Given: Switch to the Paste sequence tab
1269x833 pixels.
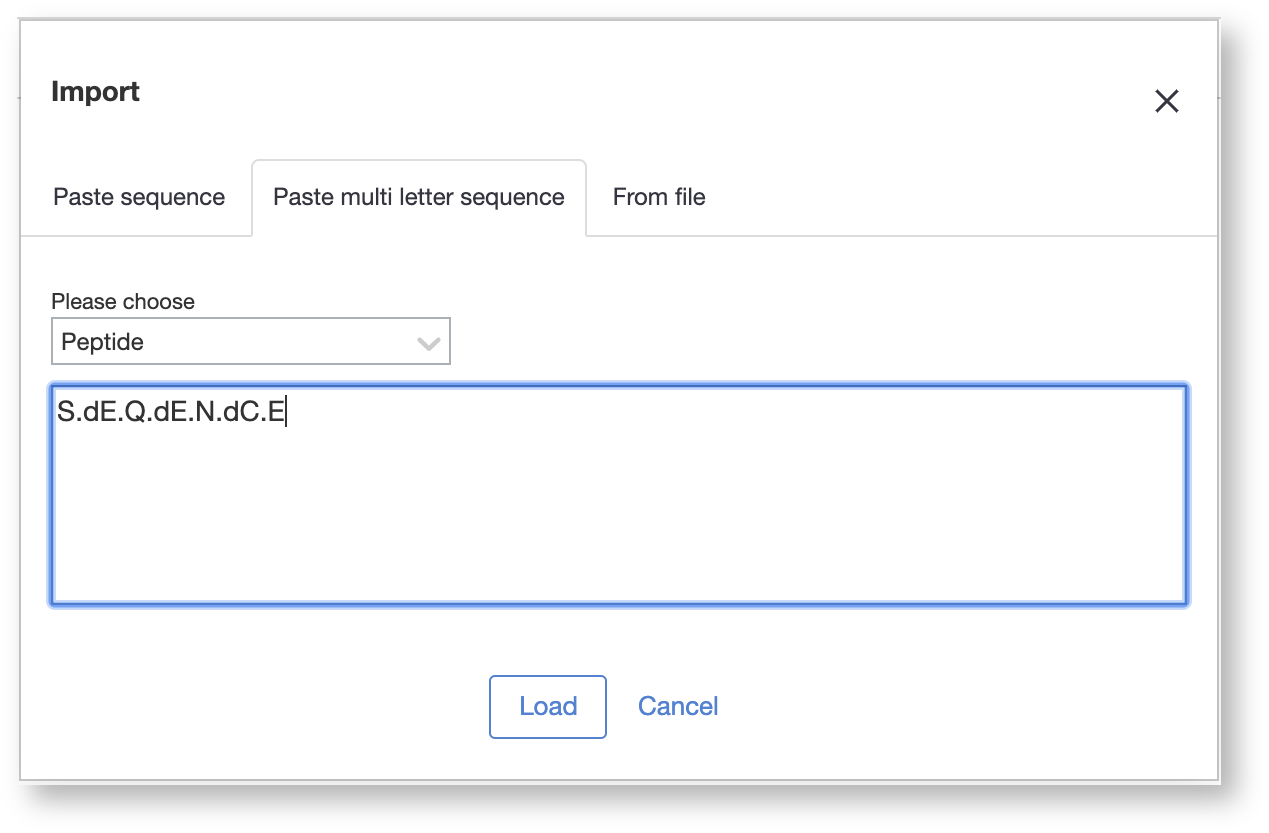Looking at the screenshot, I should [139, 197].
